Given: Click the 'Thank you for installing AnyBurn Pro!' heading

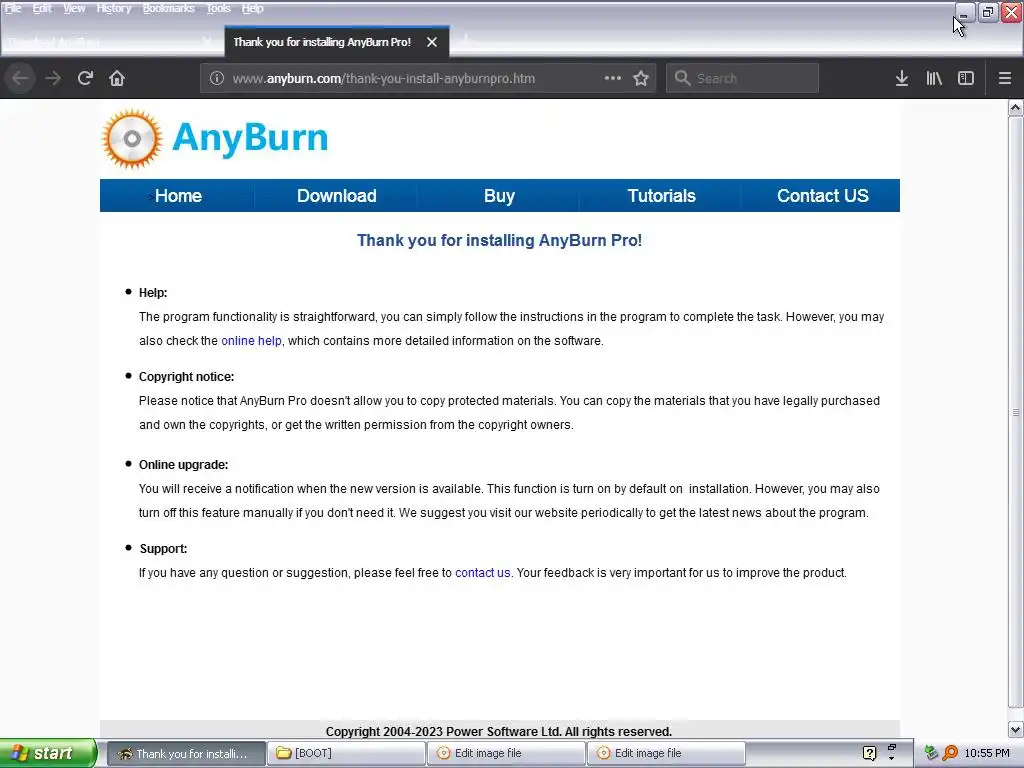Looking at the screenshot, I should (x=500, y=240).
